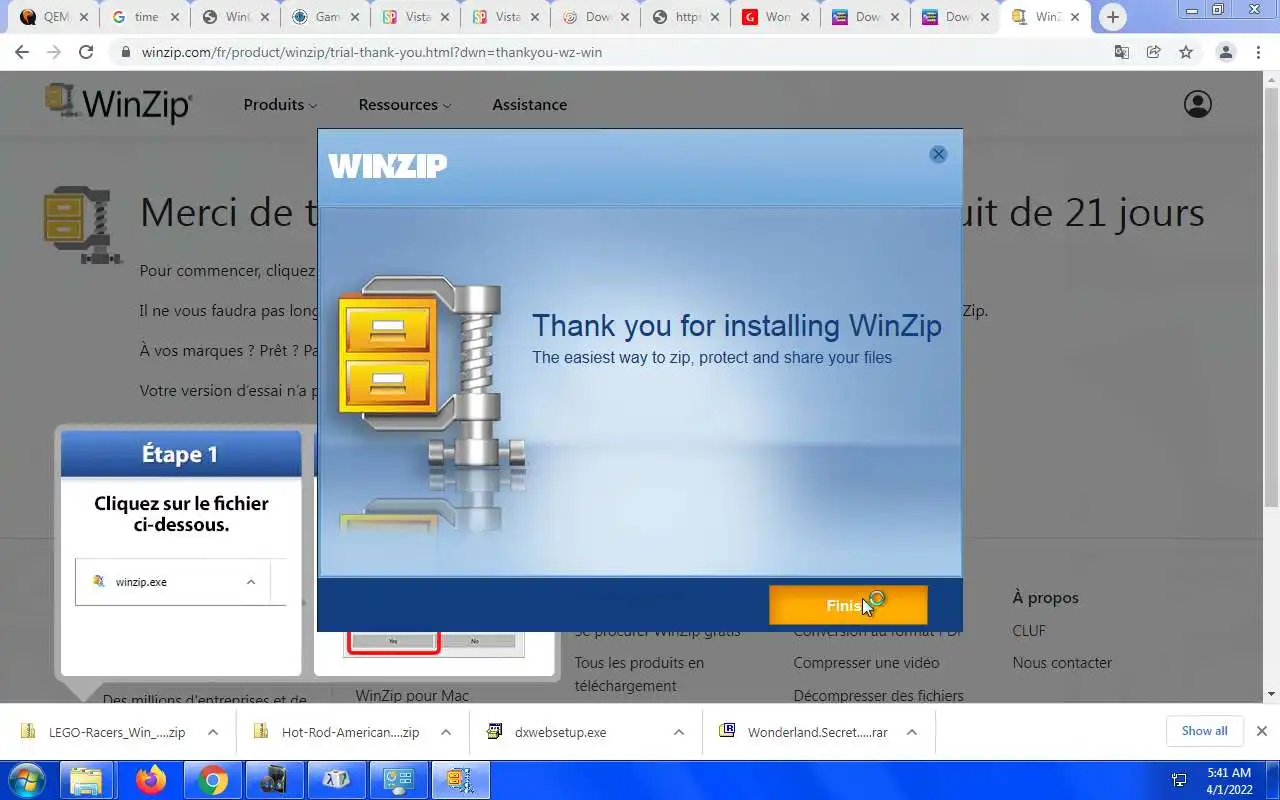Viewport: 1280px width, 800px height.
Task: Click the WinZip logo on the webpage
Action: (x=118, y=104)
